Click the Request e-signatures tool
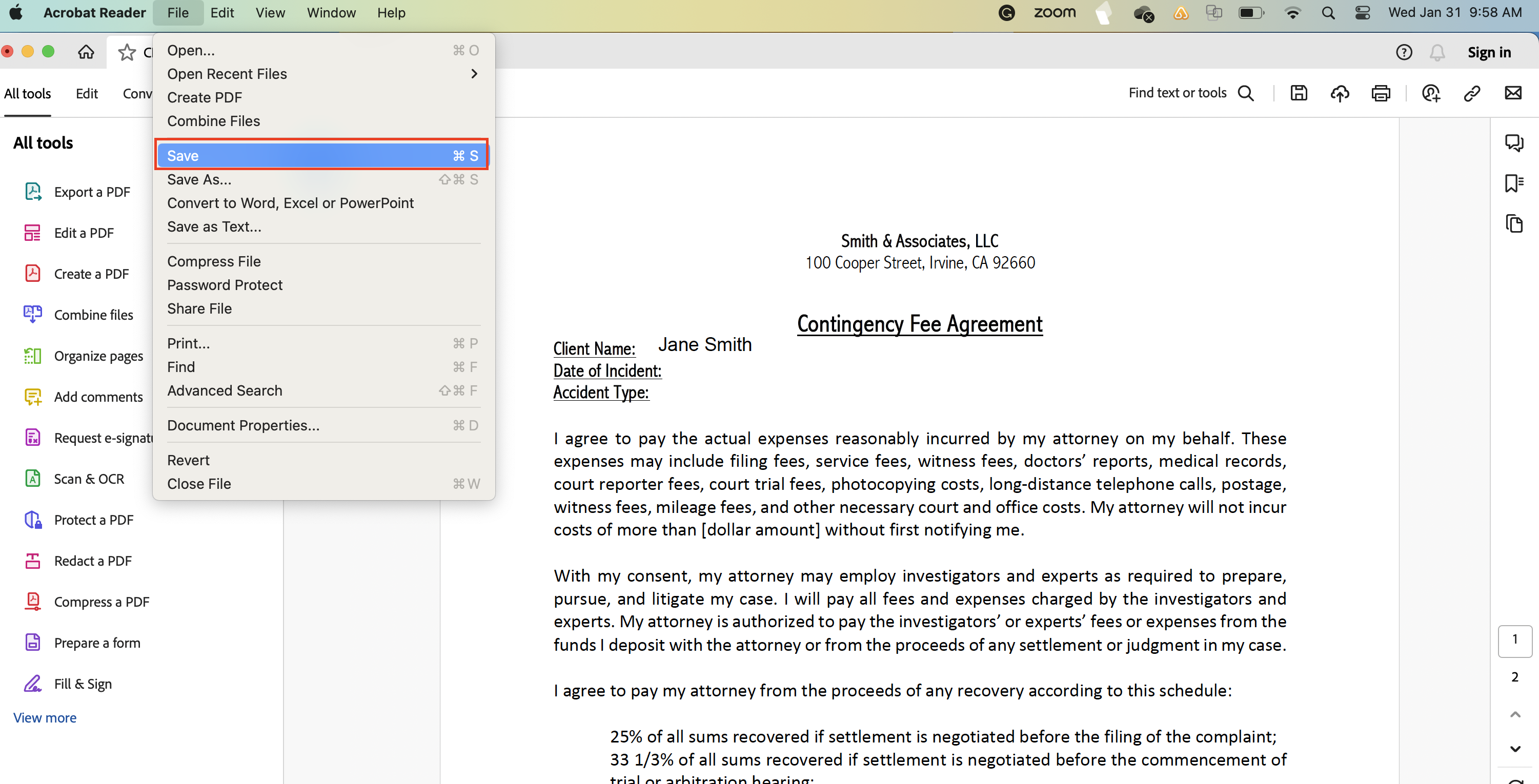 coord(88,438)
